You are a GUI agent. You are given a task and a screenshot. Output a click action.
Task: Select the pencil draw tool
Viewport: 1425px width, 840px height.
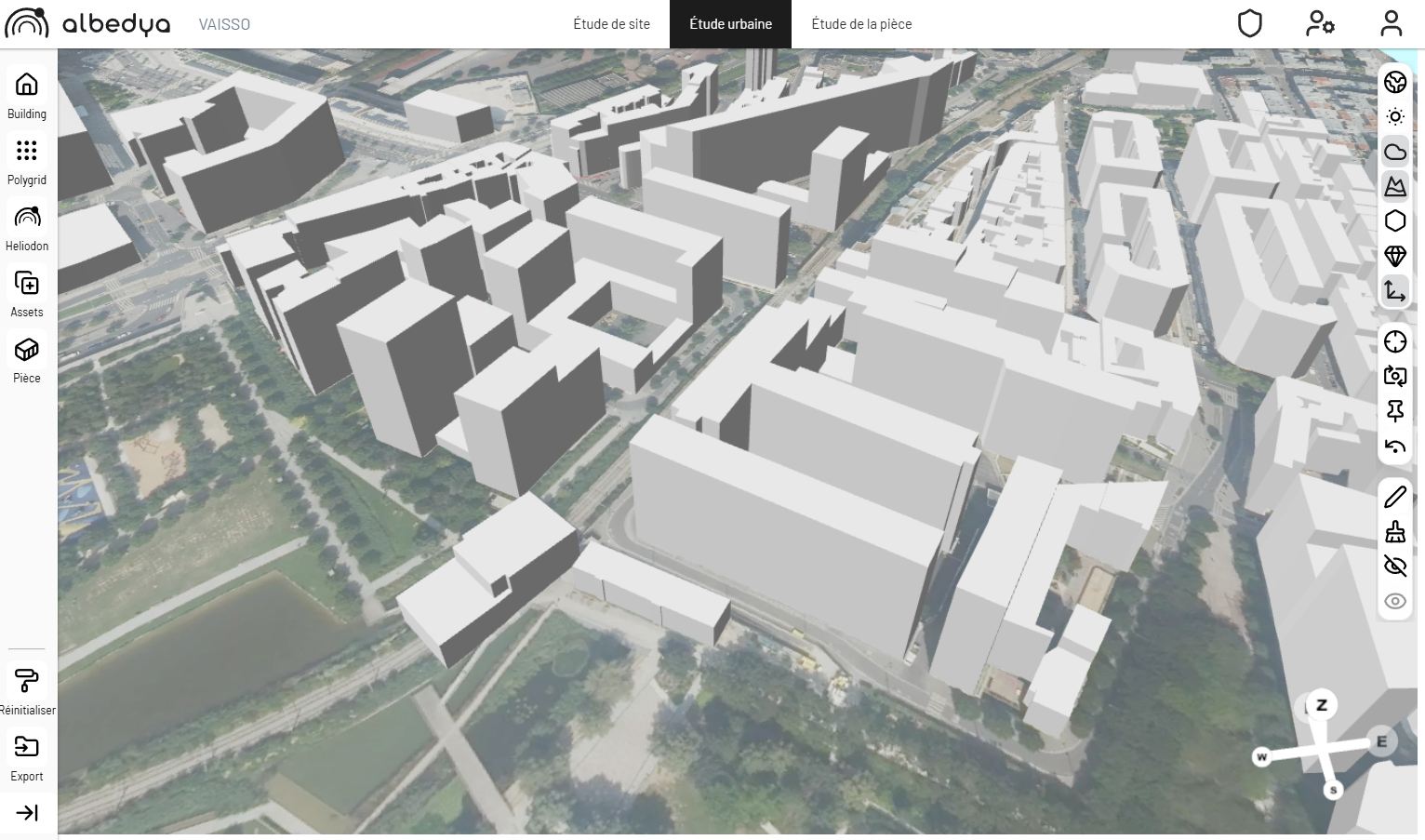1395,497
